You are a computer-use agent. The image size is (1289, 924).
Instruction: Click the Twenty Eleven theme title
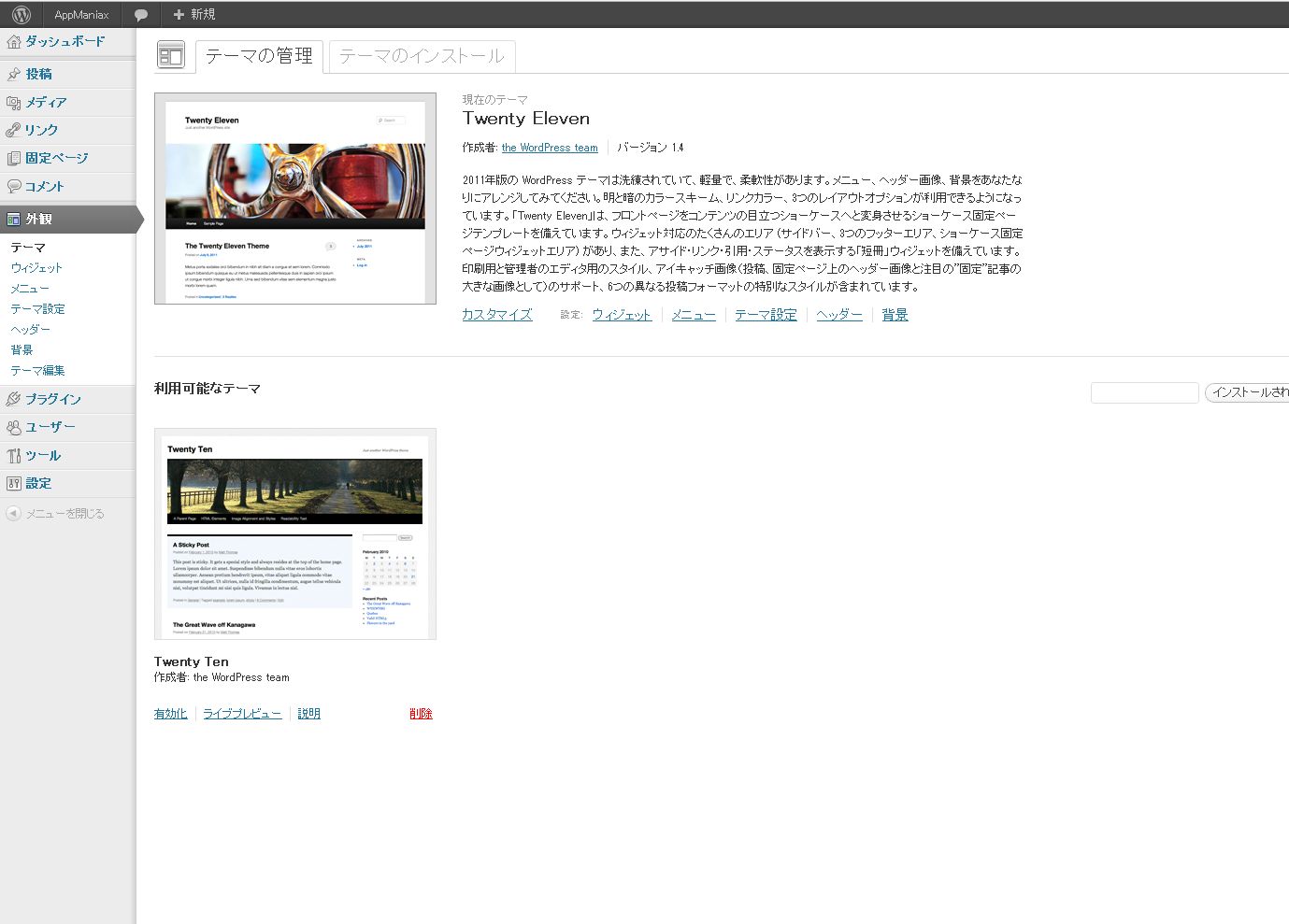pos(526,119)
